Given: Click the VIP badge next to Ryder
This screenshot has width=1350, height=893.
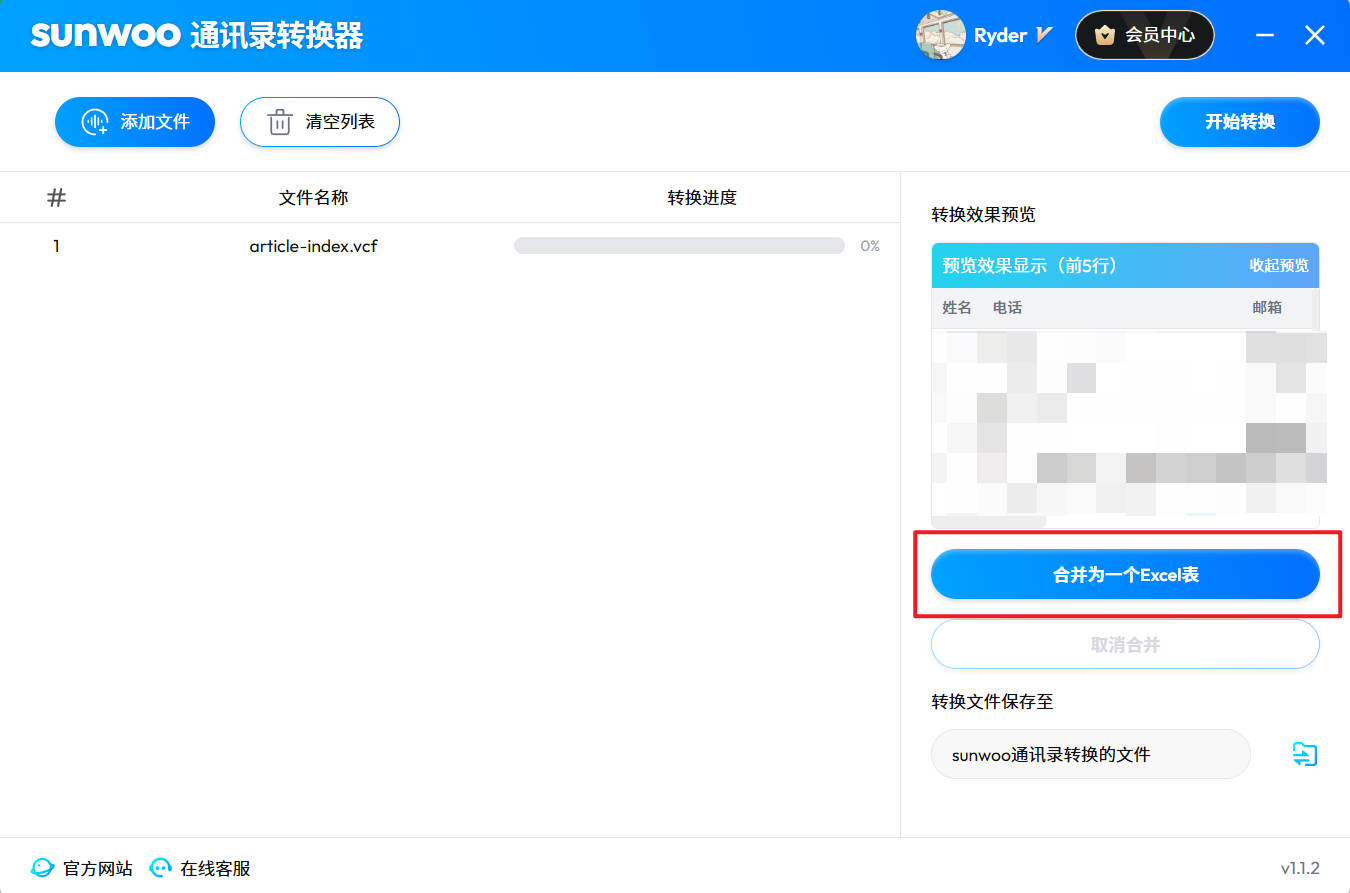Looking at the screenshot, I should click(x=1045, y=35).
